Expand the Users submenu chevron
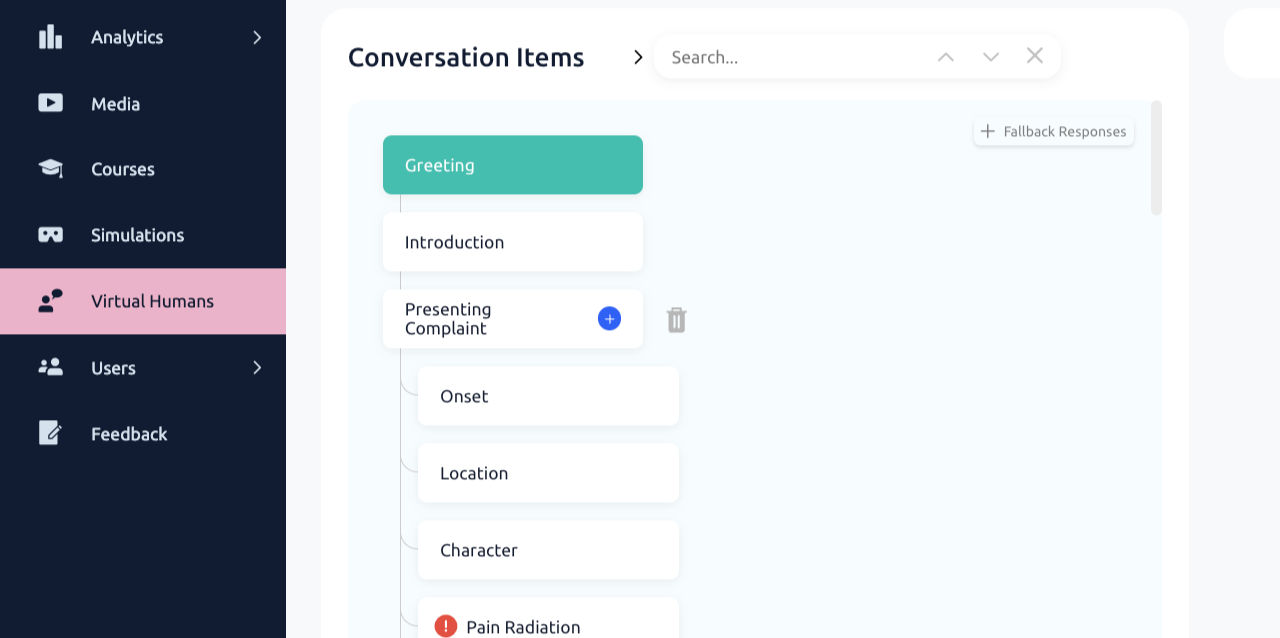The height and width of the screenshot is (638, 1280). coord(257,367)
